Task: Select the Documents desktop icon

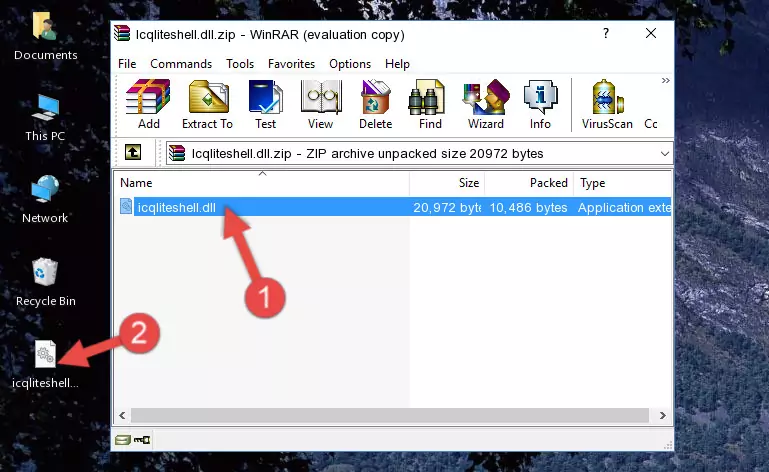Action: (45, 37)
